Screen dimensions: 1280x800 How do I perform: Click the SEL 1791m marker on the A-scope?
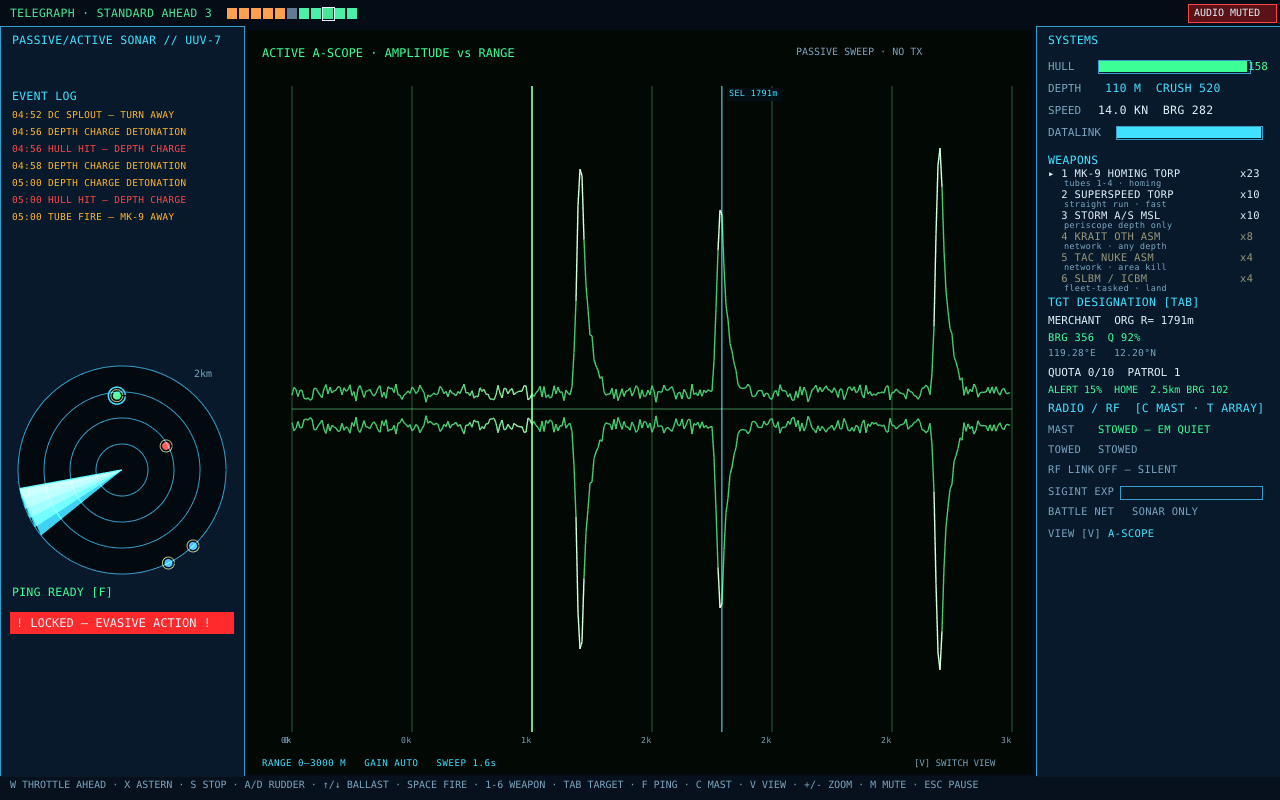click(753, 93)
